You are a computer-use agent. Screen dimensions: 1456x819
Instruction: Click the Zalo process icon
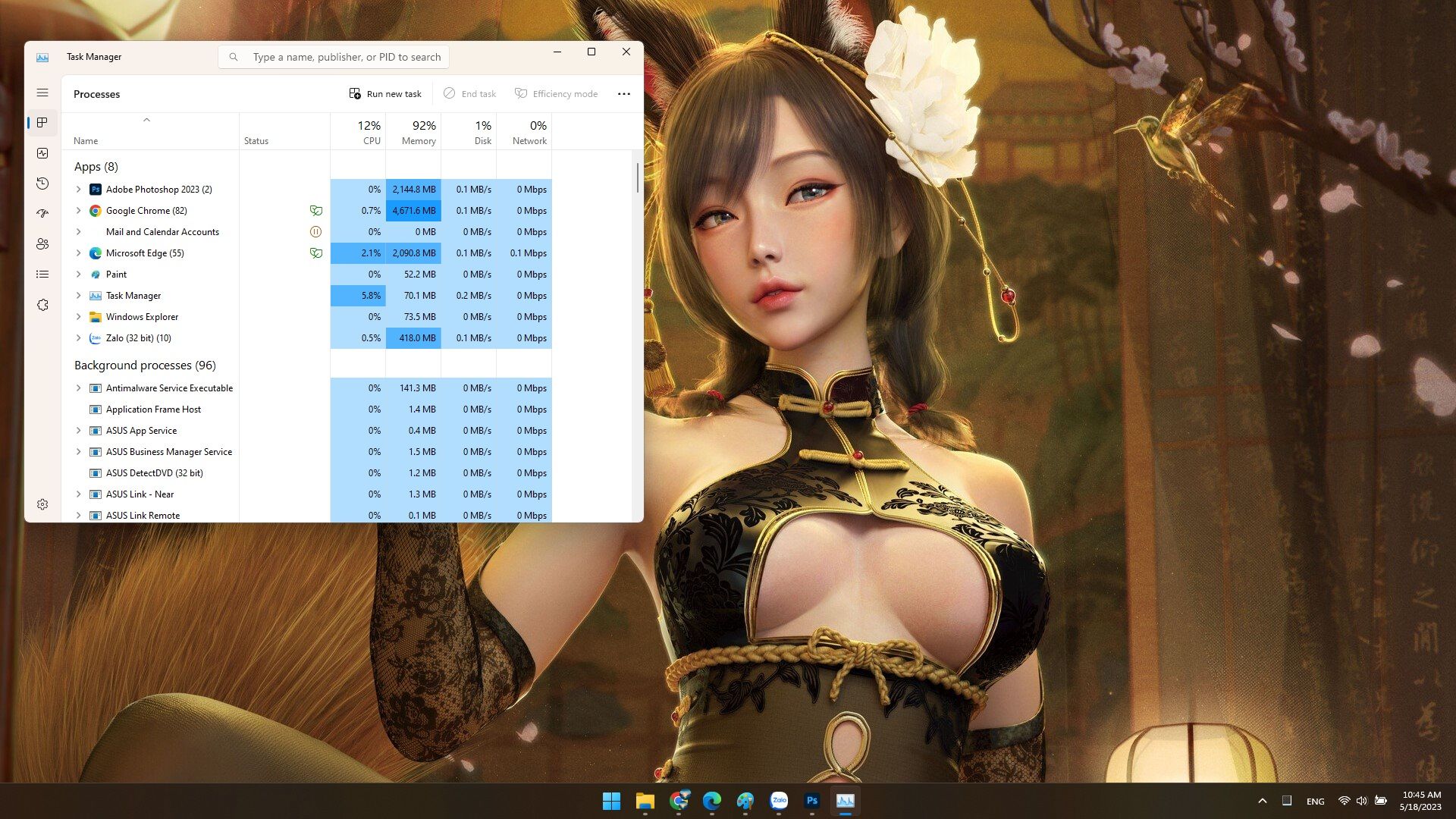[x=96, y=338]
